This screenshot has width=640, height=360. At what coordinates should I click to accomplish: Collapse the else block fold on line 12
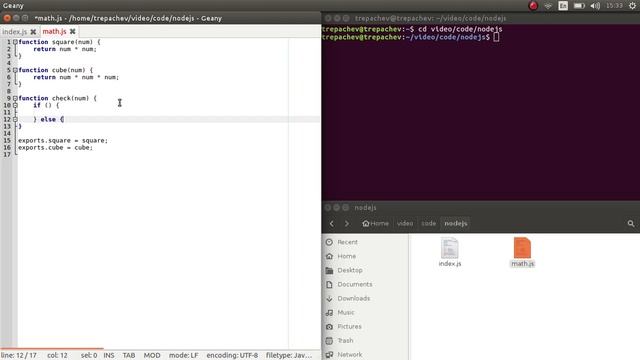15,120
